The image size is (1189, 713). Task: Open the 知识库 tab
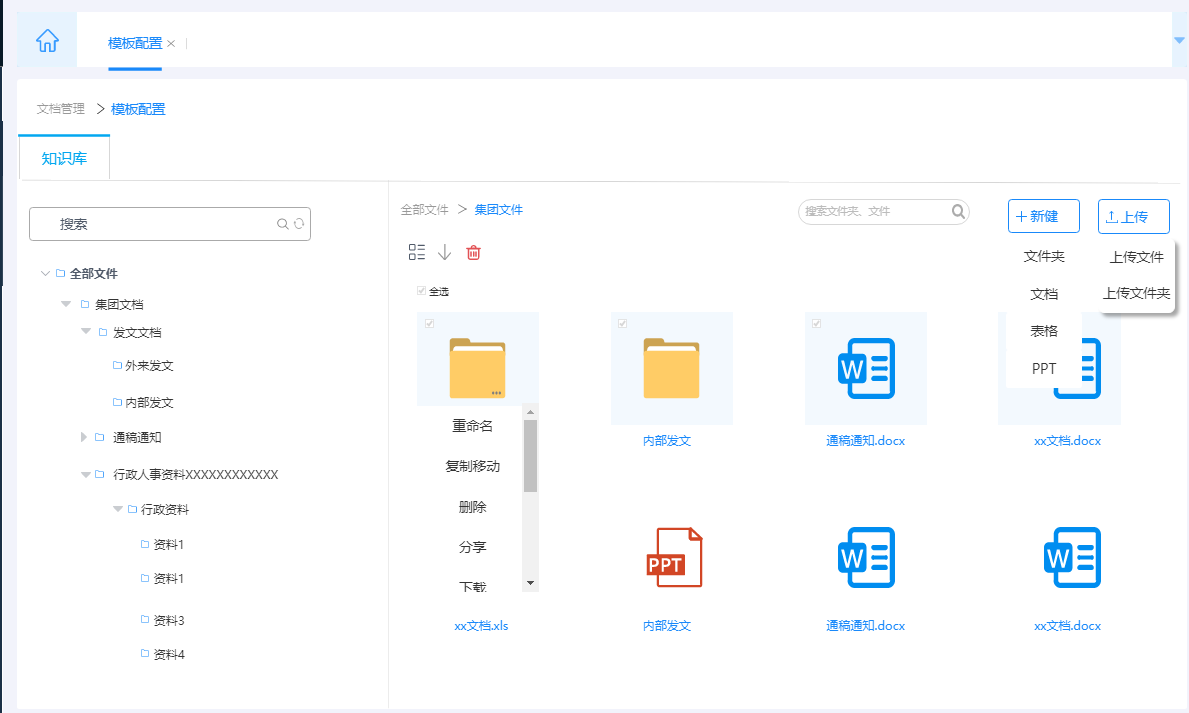(64, 158)
